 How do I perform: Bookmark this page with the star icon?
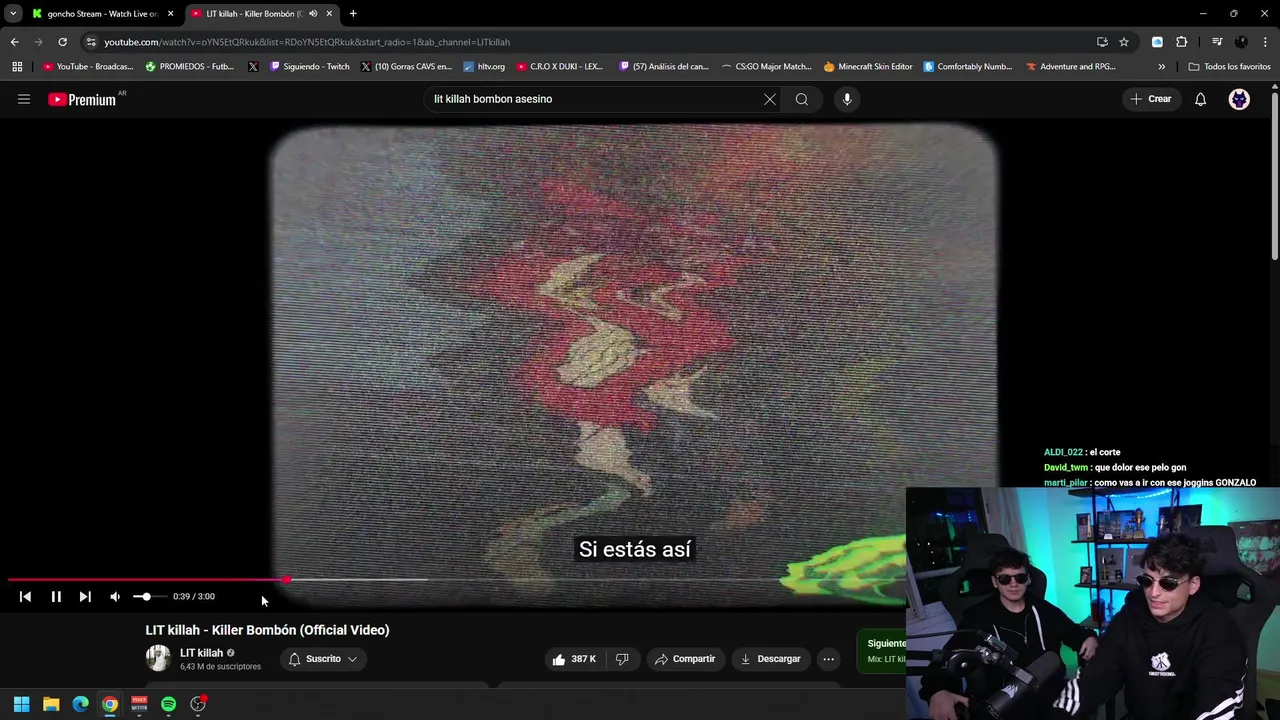coord(1124,42)
